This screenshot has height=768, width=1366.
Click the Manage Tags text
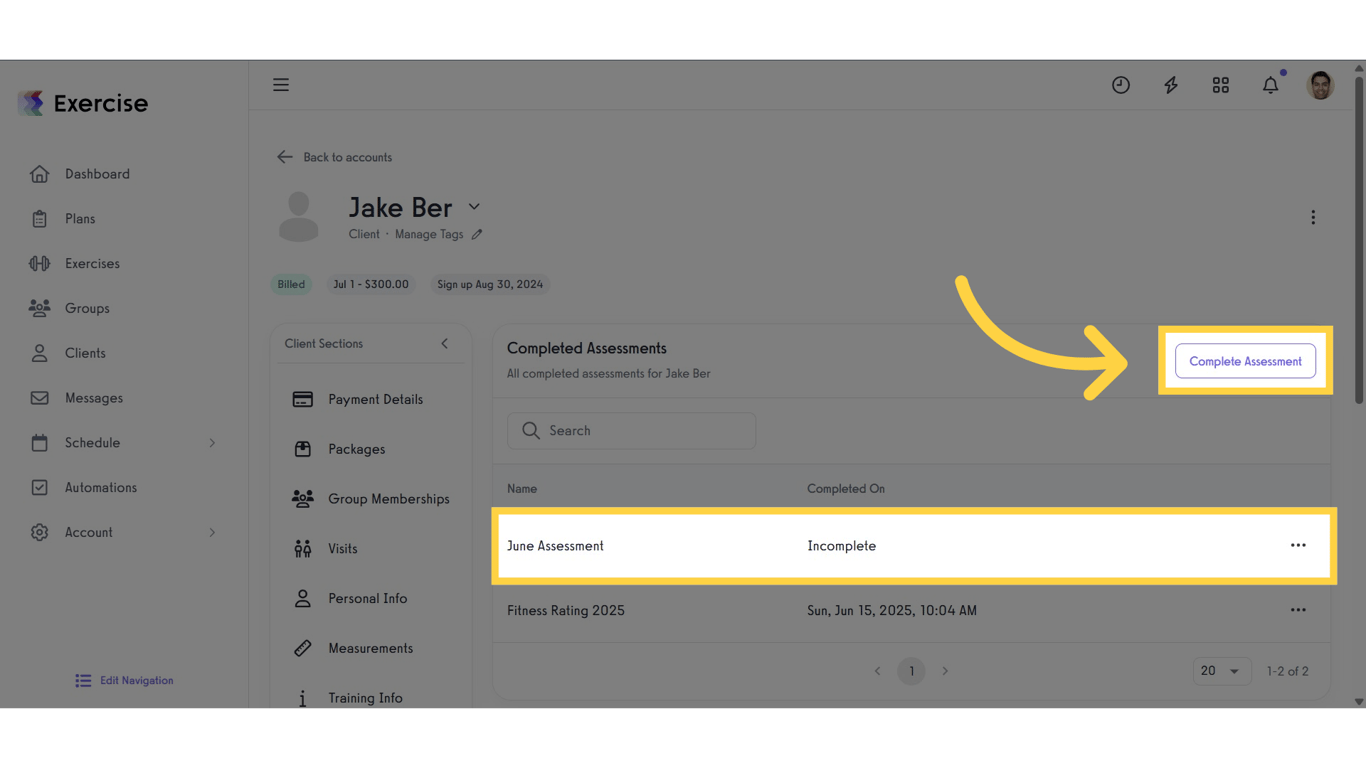pyautogui.click(x=429, y=235)
